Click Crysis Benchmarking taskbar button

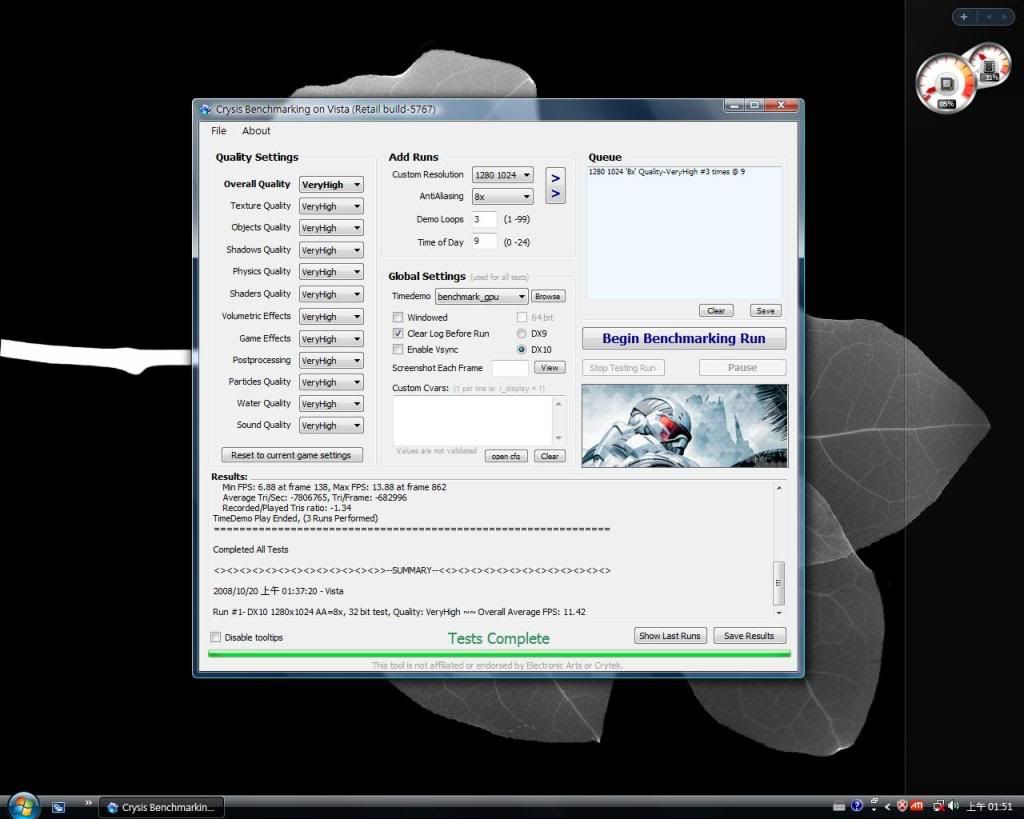tap(162, 807)
